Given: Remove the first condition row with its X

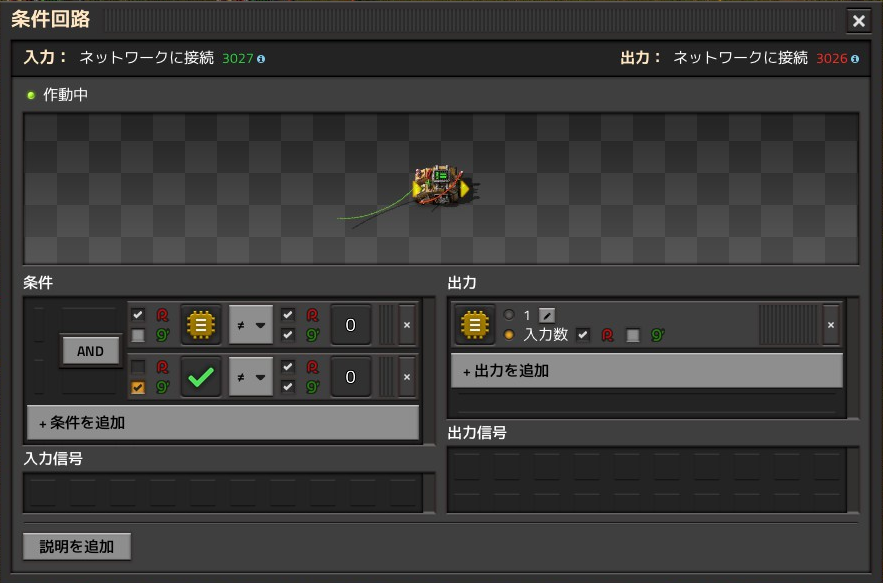Looking at the screenshot, I should coord(406,325).
